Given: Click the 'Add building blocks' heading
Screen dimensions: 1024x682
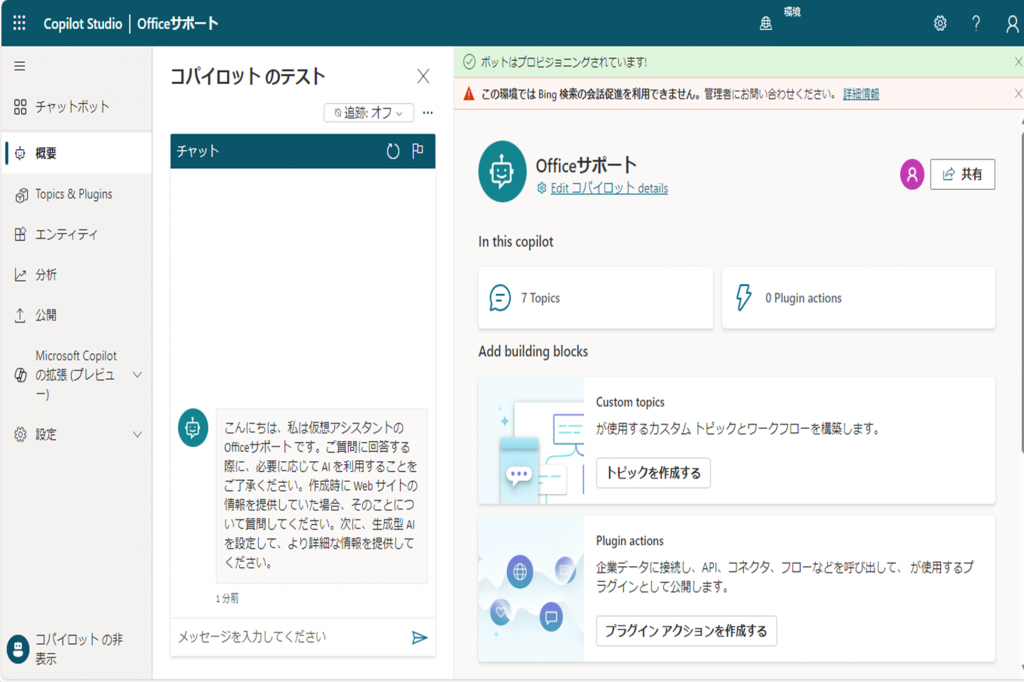Looking at the screenshot, I should [x=533, y=351].
